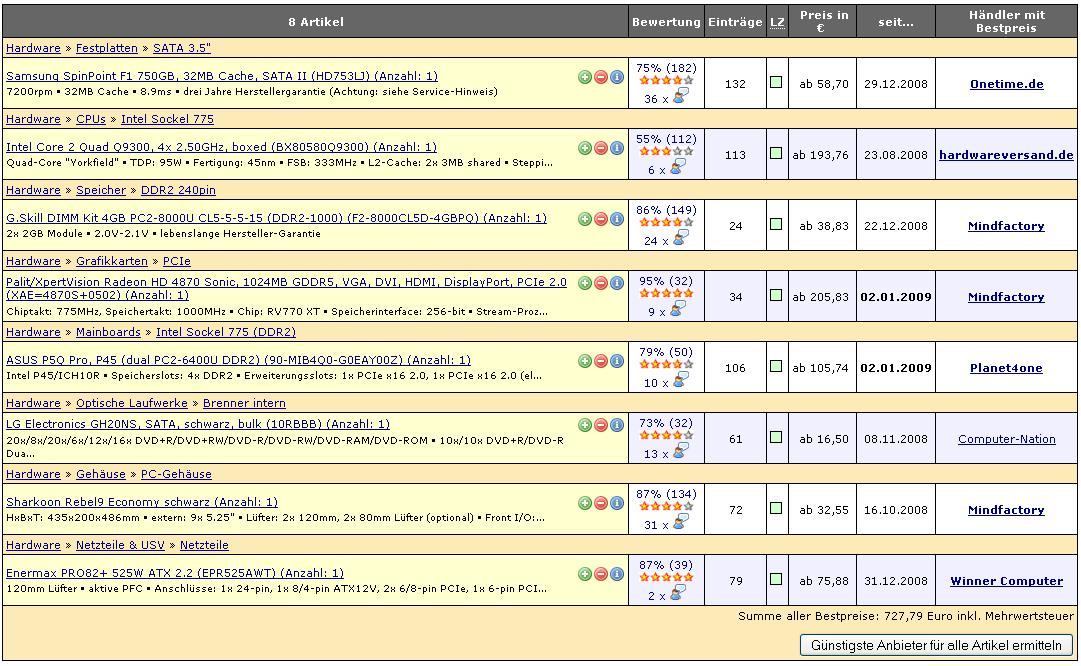Click minus icon for Sharkoon Rebel9 Economy

click(x=600, y=503)
